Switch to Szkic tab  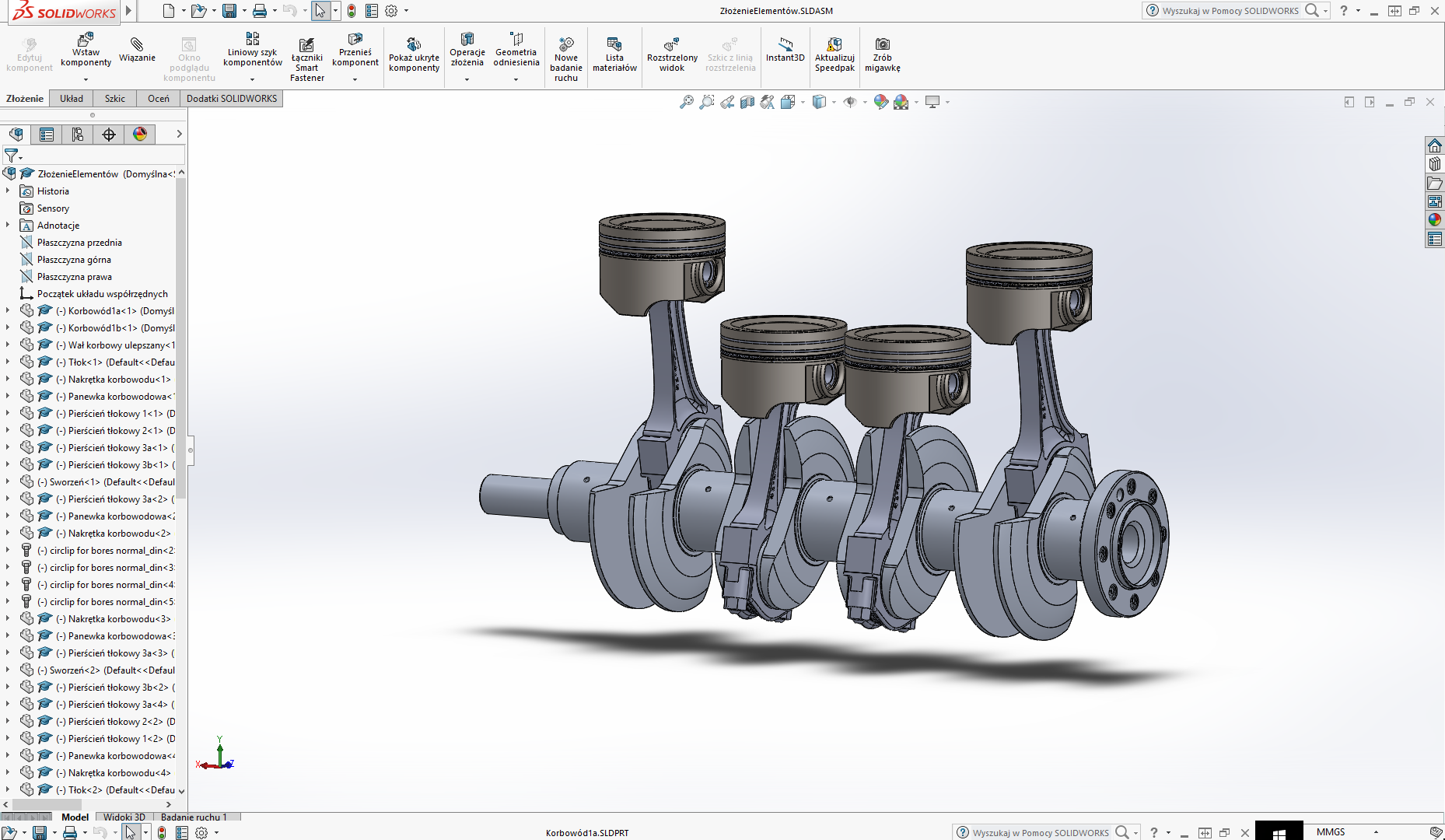click(115, 99)
